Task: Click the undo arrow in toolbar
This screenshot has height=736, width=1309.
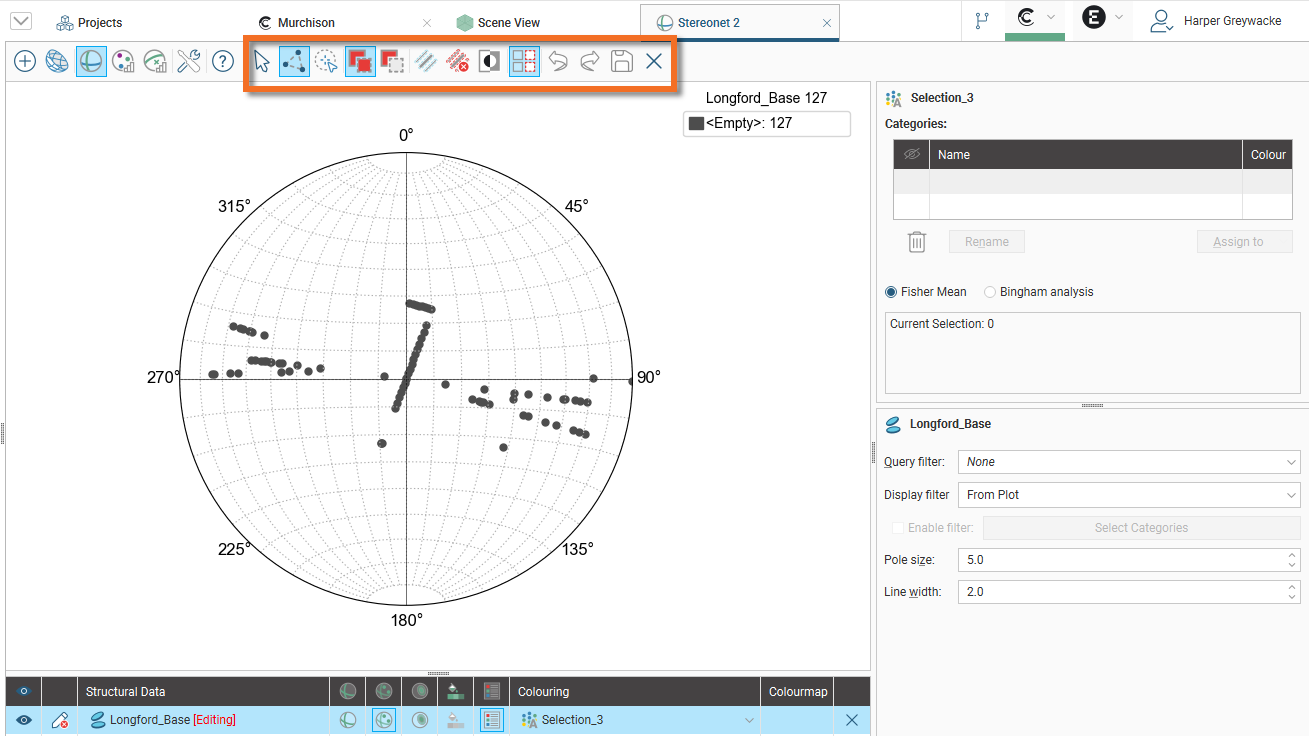Action: pos(558,62)
